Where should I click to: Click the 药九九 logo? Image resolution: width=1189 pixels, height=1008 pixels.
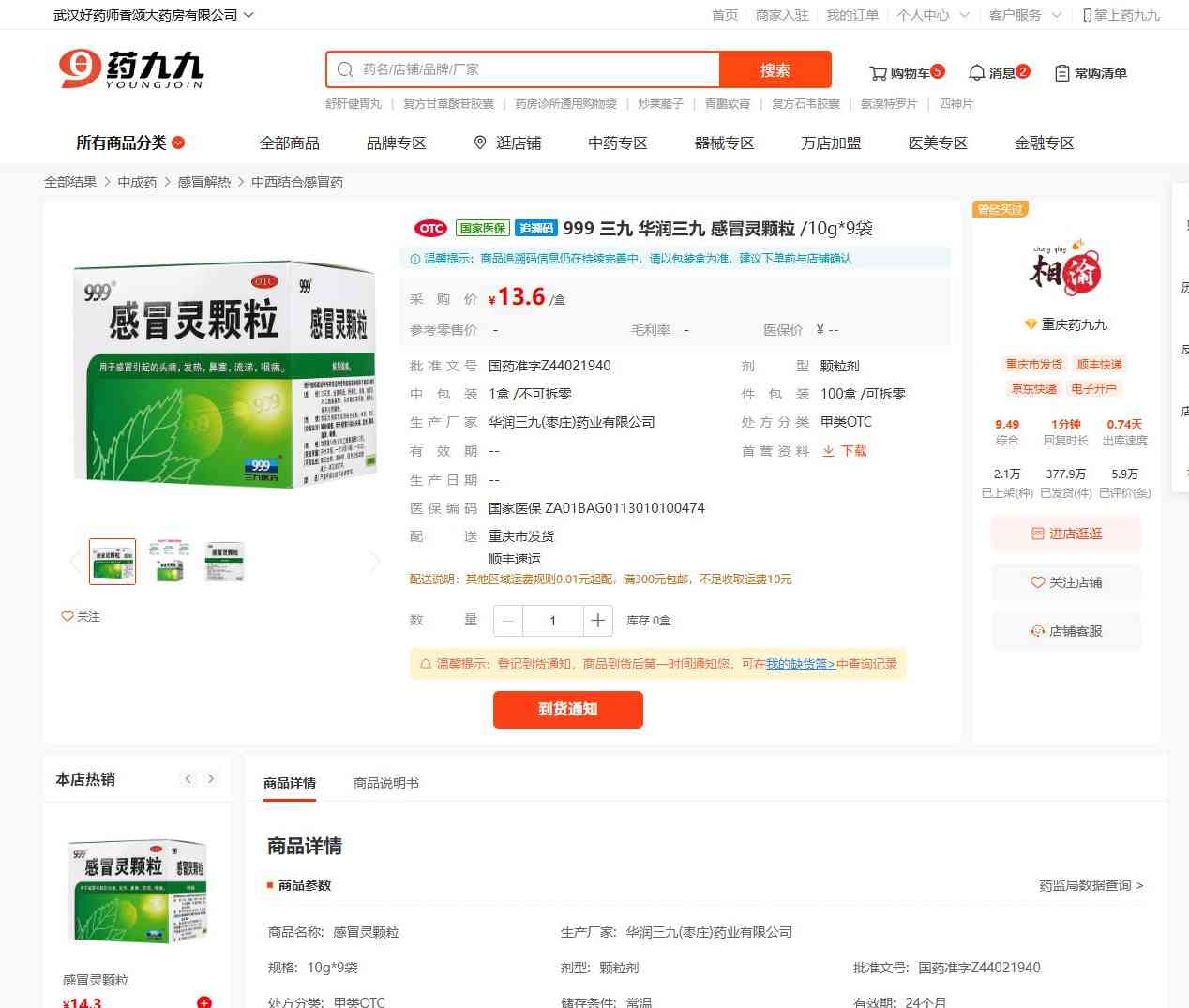tap(130, 69)
